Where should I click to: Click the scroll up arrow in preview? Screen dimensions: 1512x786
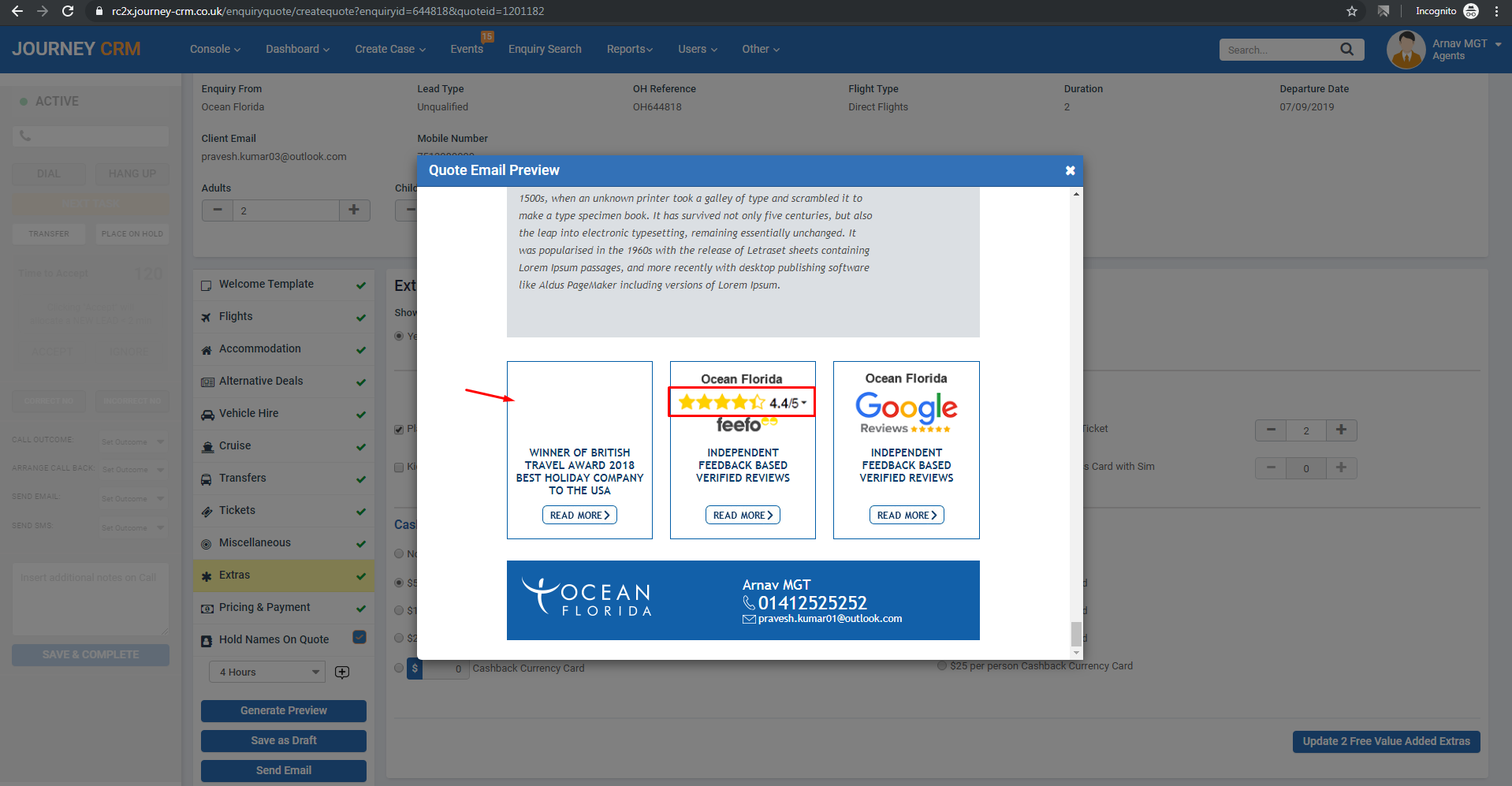(1076, 194)
